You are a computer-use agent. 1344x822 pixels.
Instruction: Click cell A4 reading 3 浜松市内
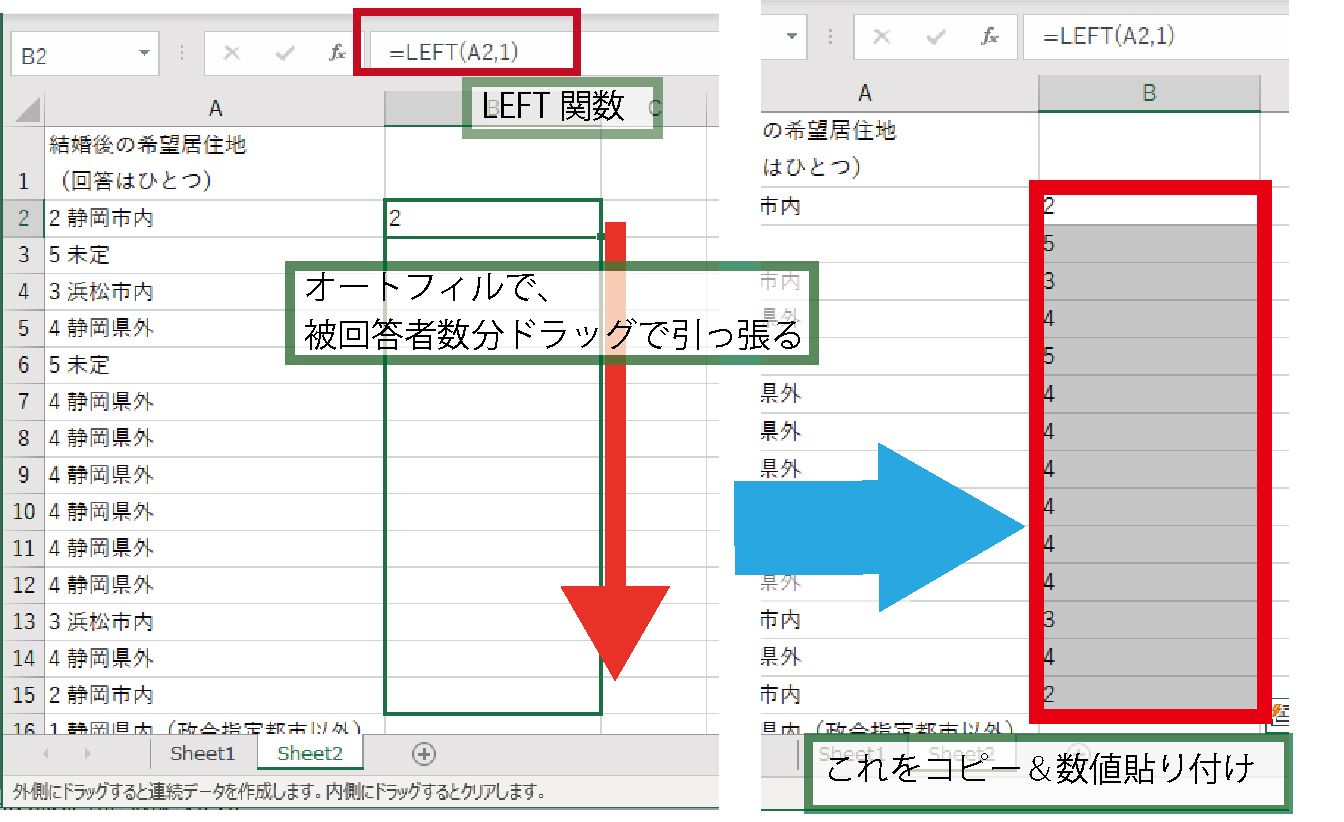[214, 292]
